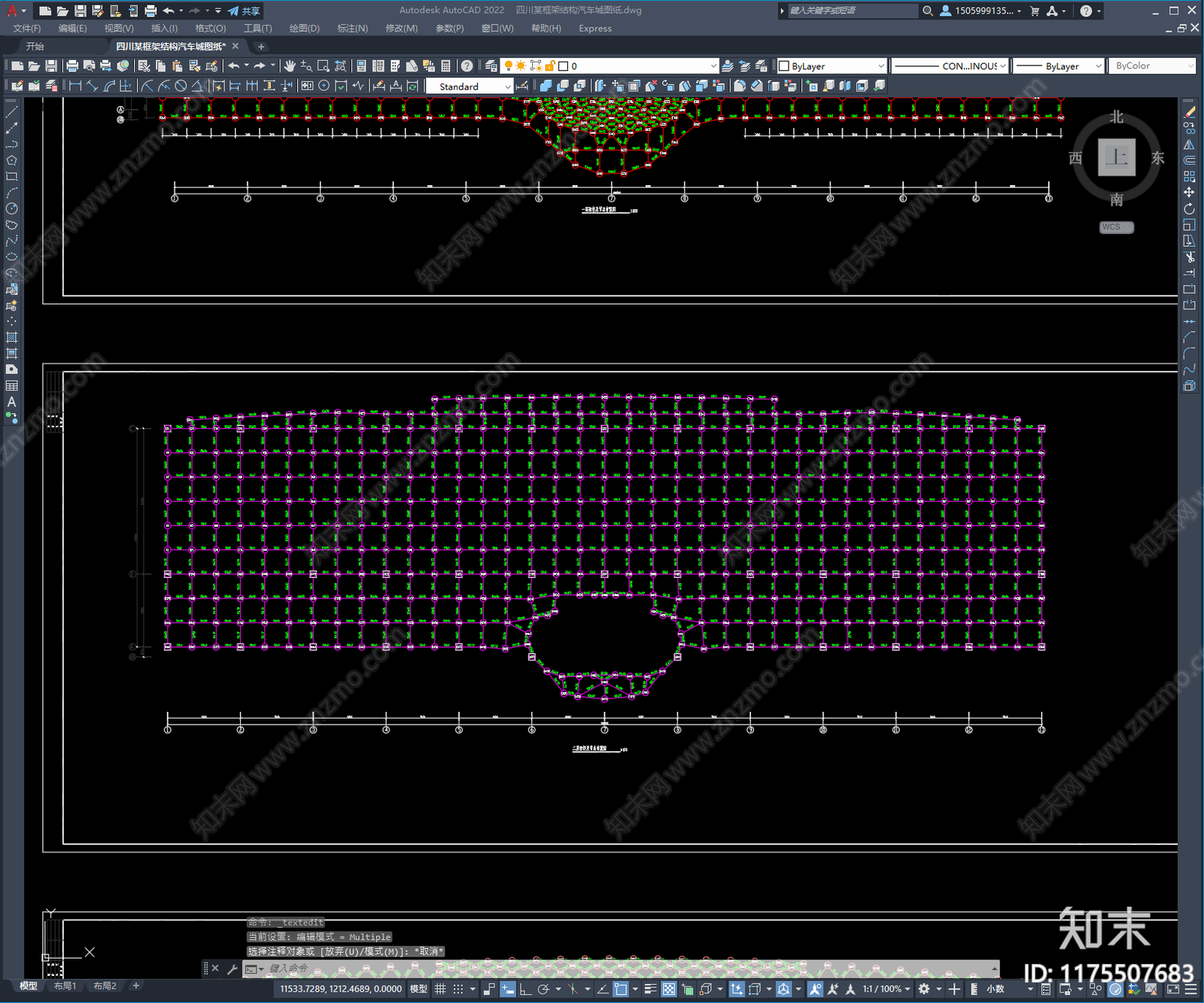Select the Hatch draw tool
The width and height of the screenshot is (1204, 1003).
tap(11, 337)
